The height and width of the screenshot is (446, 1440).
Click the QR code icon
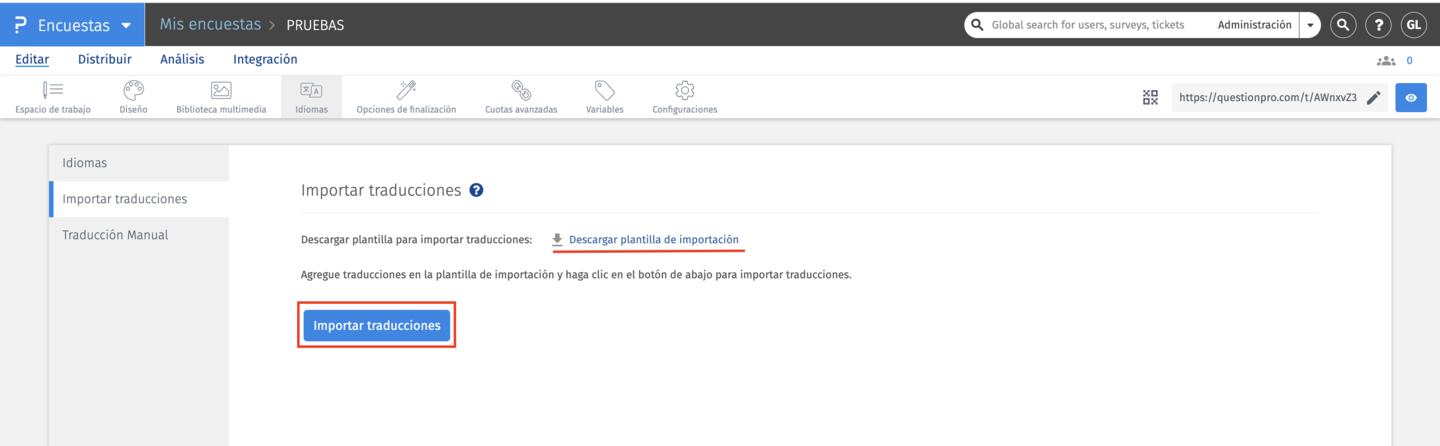1150,98
